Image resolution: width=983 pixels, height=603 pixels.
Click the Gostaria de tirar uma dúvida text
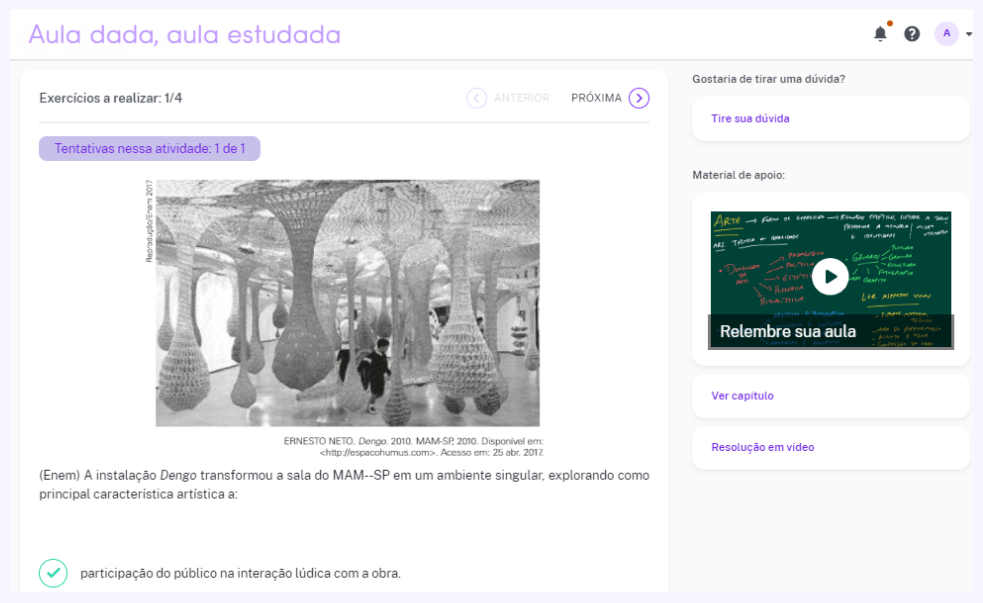click(769, 79)
